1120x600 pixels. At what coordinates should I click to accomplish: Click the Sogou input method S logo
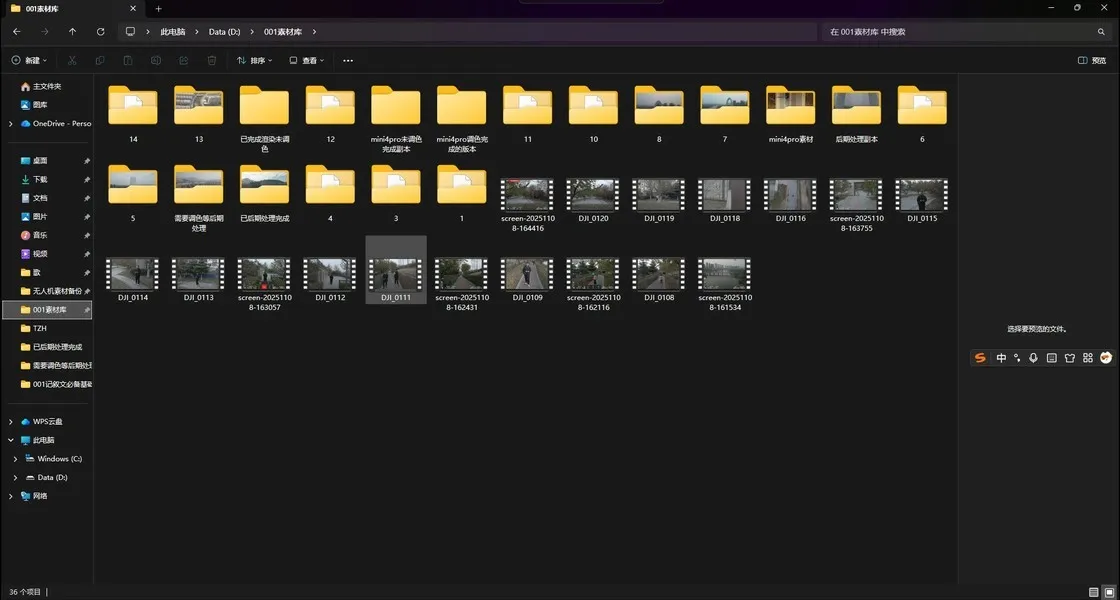click(981, 358)
